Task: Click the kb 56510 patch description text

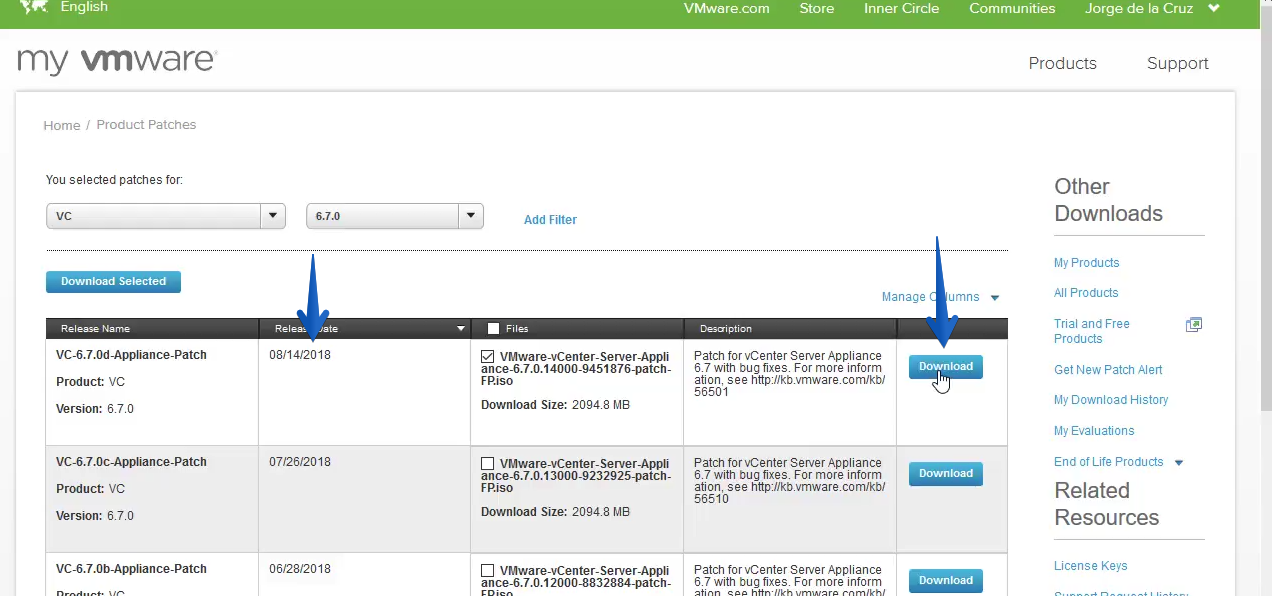Action: coord(789,481)
